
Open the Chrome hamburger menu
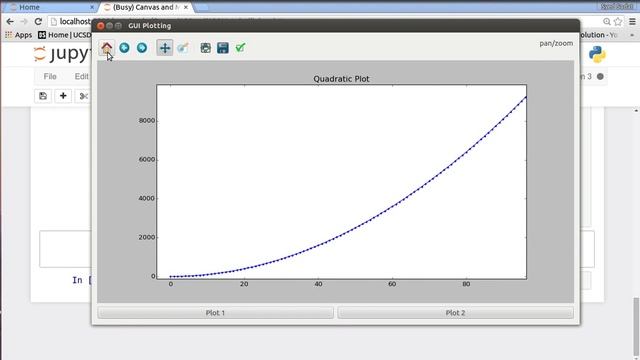pyautogui.click(x=632, y=22)
